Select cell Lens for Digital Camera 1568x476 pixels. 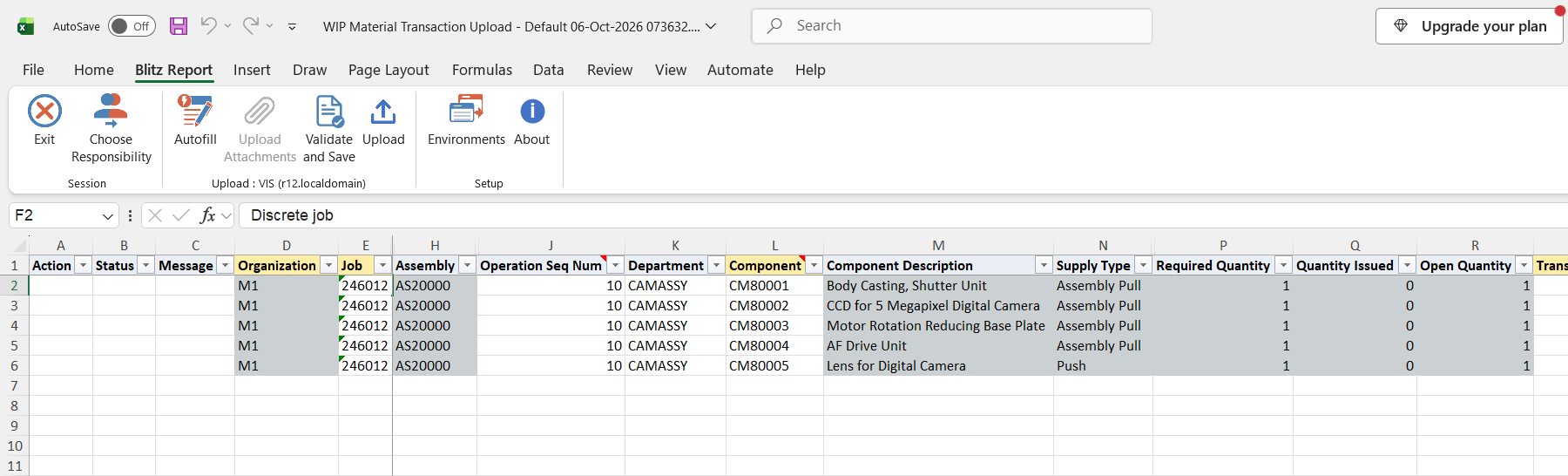[x=938, y=365]
